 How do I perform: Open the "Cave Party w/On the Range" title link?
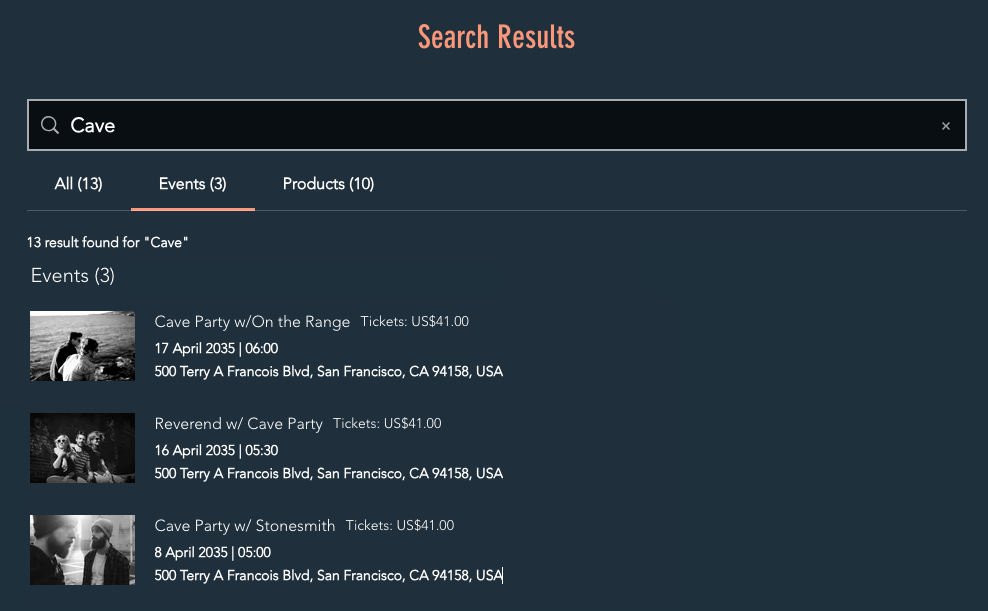[x=252, y=322]
